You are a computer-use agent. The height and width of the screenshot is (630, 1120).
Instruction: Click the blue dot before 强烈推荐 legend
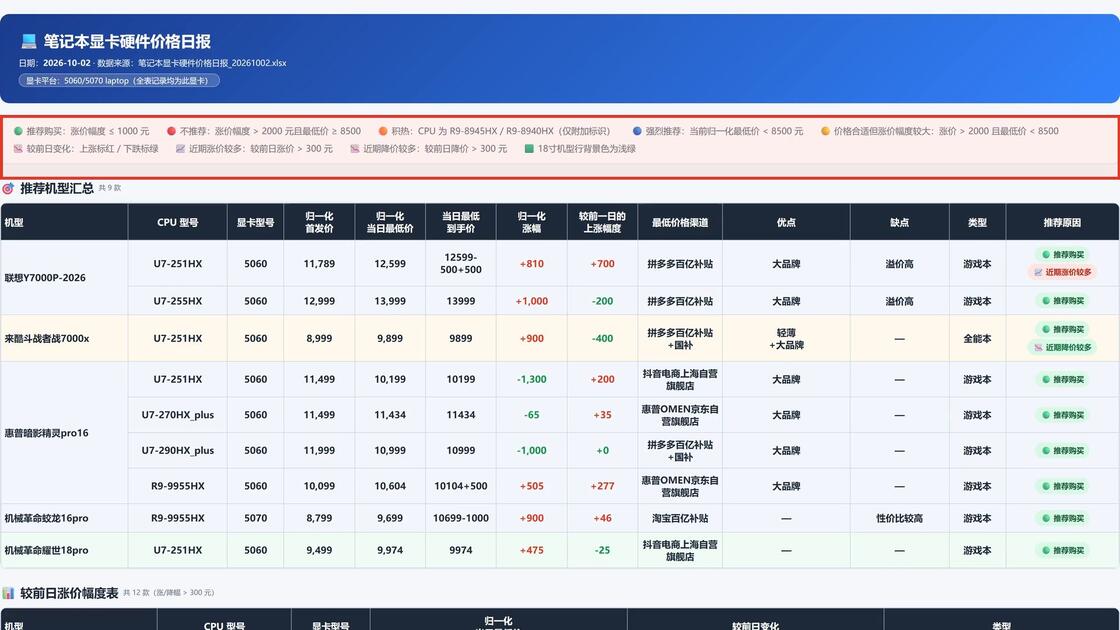(637, 131)
